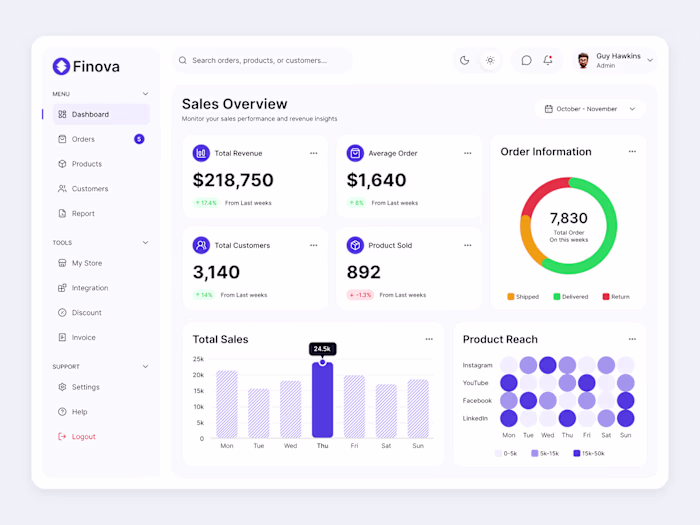Click the 15k-50k legend swatch
This screenshot has width=700, height=525.
pyautogui.click(x=577, y=453)
